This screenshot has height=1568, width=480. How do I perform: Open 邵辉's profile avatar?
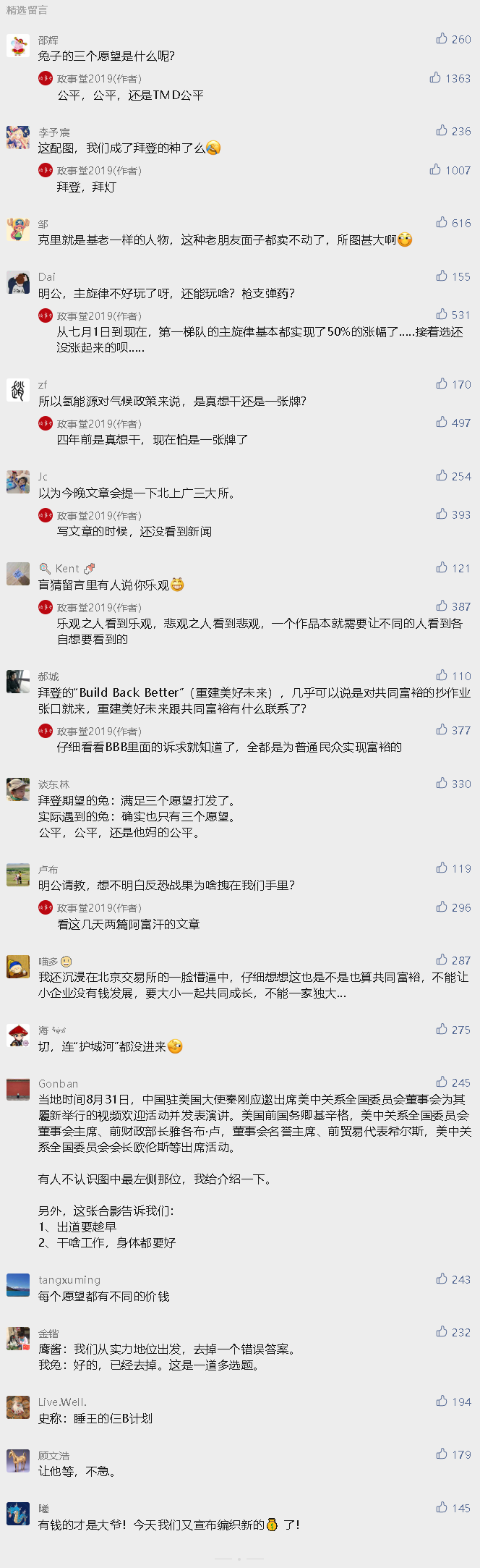pos(18,45)
